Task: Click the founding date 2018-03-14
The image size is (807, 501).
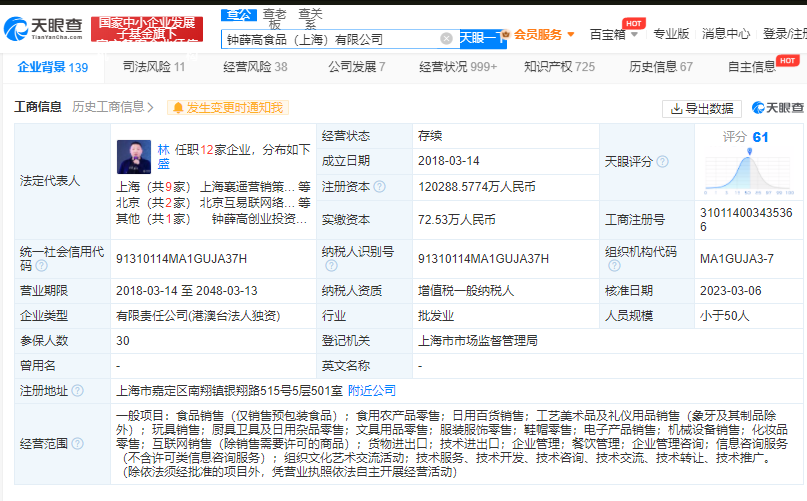Action: click(x=448, y=161)
